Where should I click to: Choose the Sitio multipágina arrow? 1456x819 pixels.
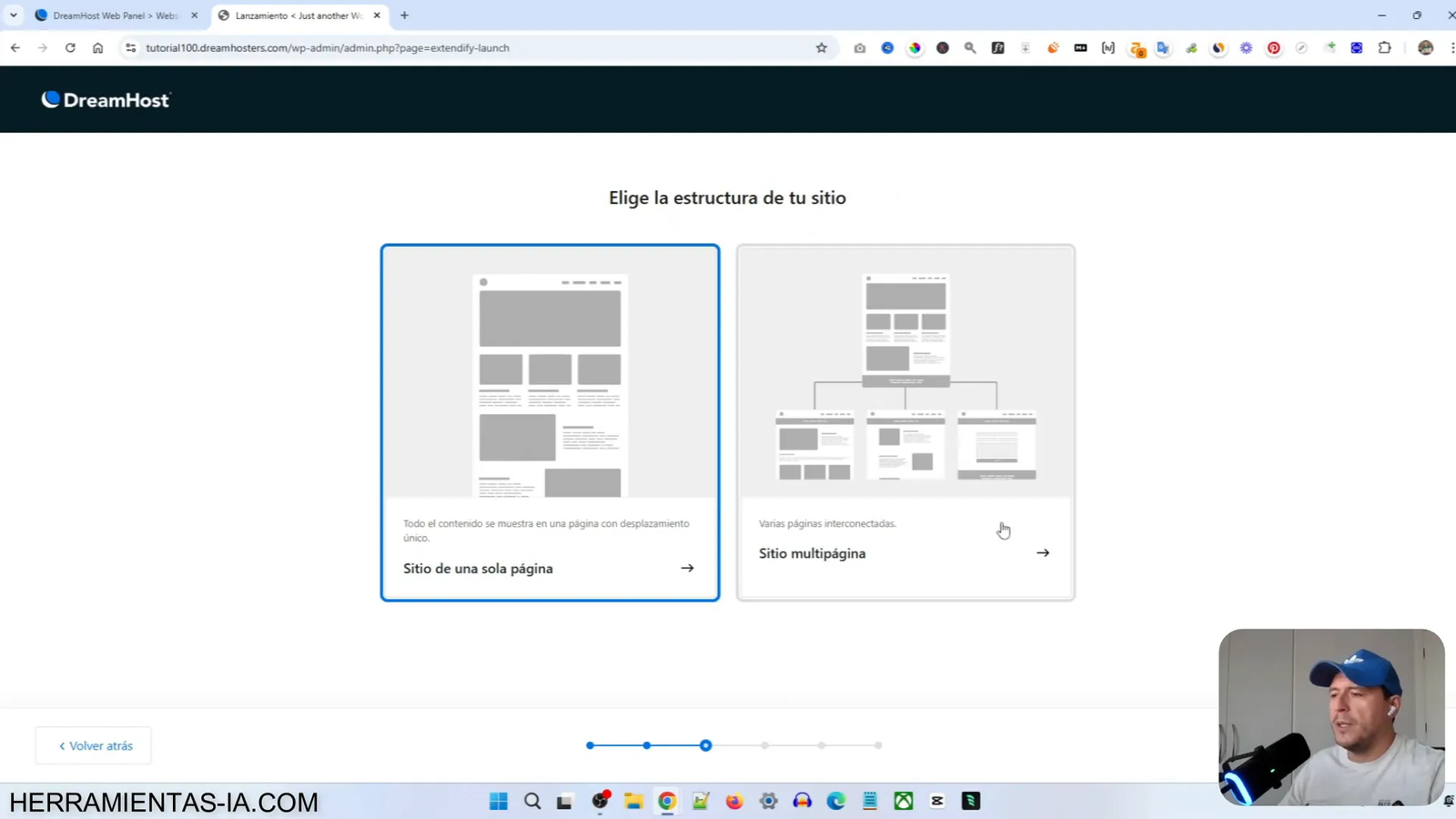(x=1043, y=552)
